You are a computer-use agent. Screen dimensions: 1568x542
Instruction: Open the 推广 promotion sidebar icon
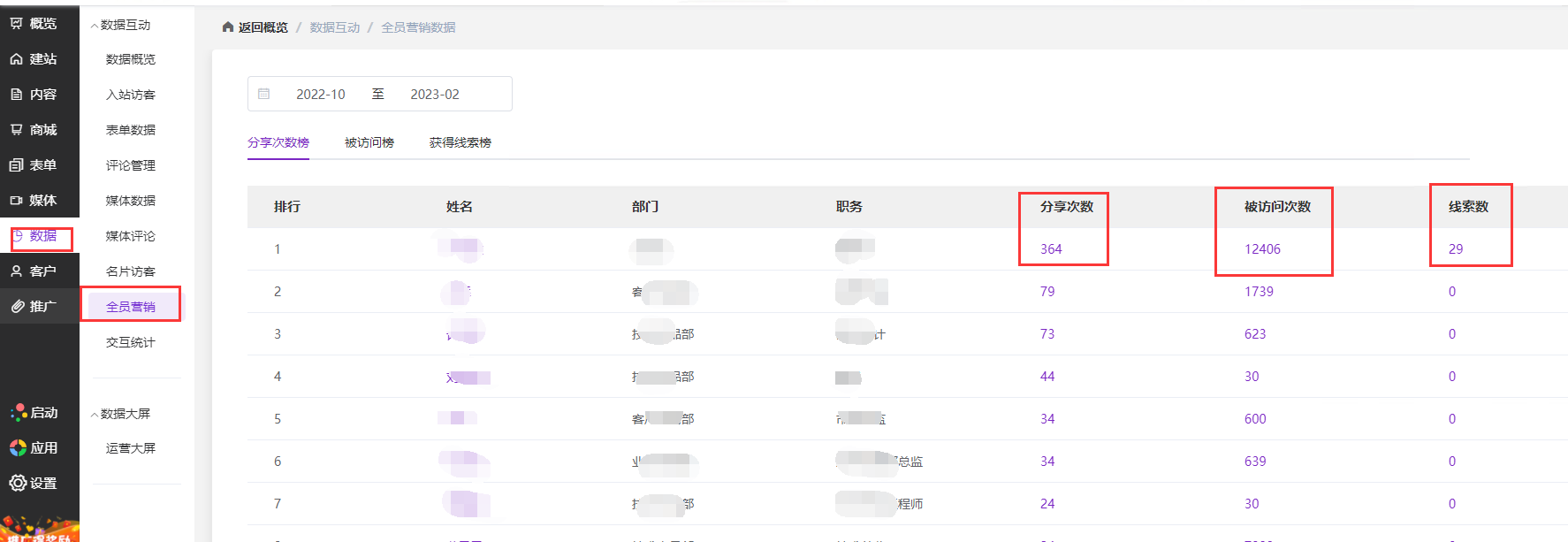17,307
